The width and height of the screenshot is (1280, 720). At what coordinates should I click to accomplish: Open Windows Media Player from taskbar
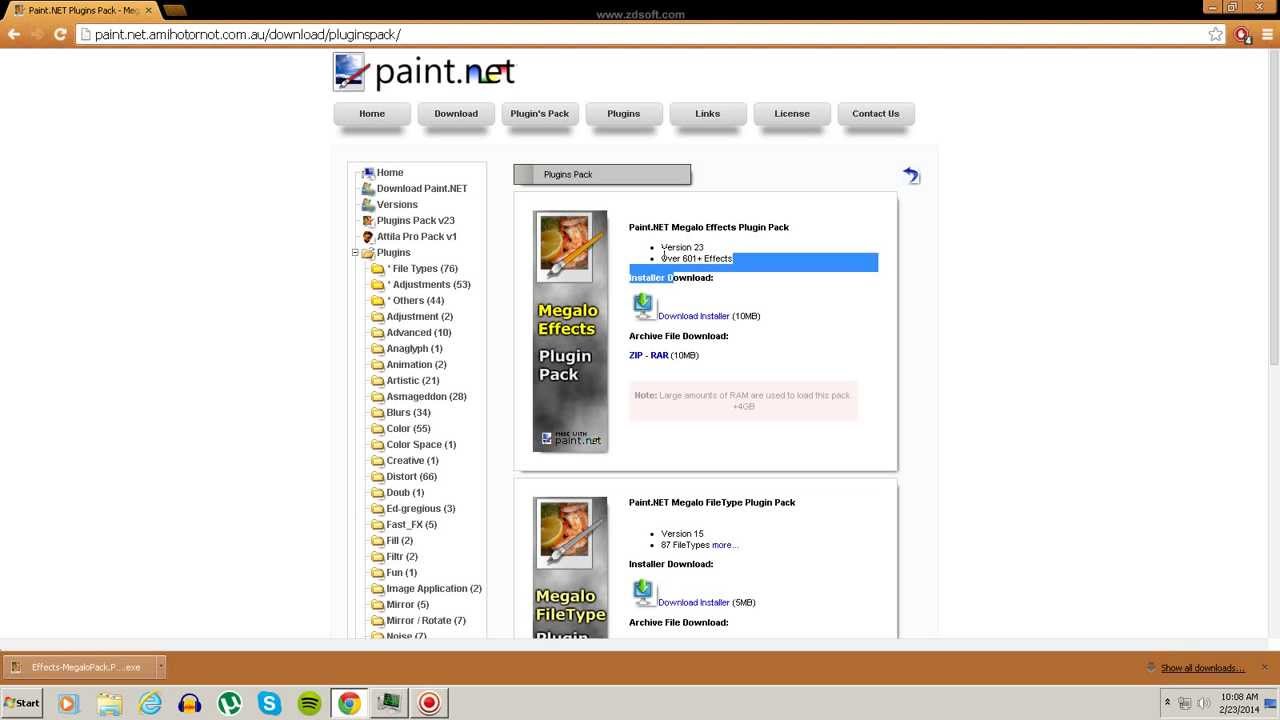tap(68, 703)
